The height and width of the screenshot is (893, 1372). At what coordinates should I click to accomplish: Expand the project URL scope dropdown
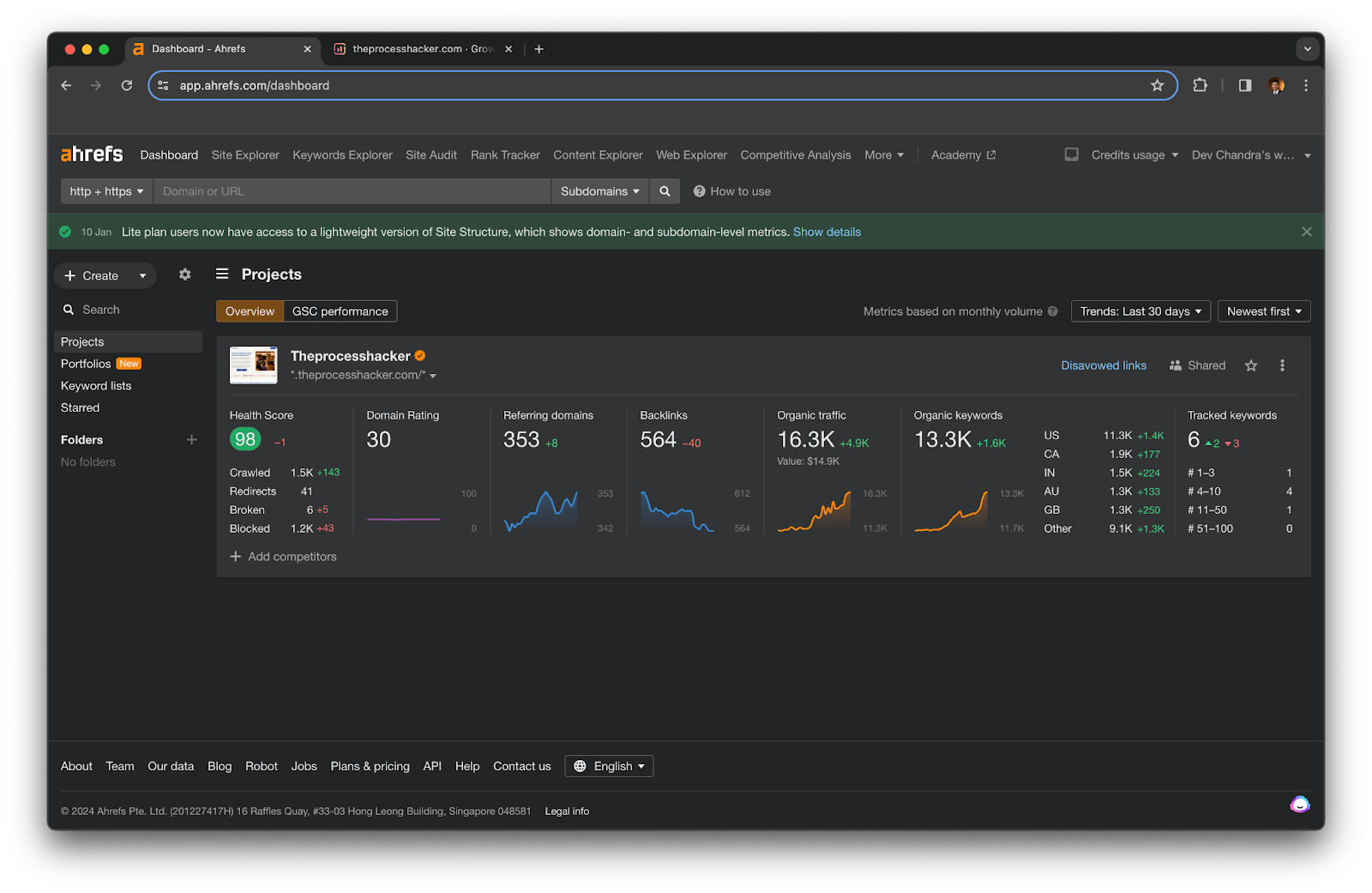[433, 376]
